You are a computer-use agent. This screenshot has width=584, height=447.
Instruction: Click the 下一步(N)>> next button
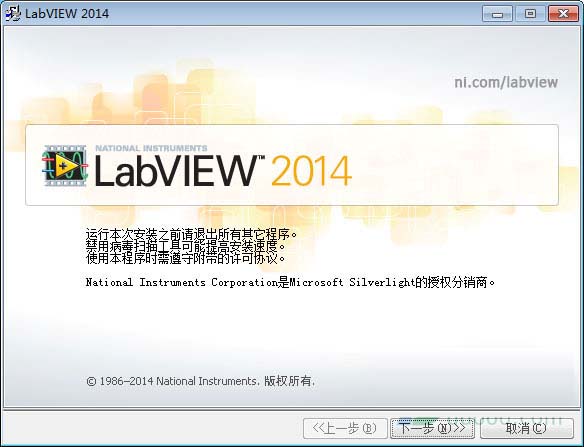click(x=432, y=428)
